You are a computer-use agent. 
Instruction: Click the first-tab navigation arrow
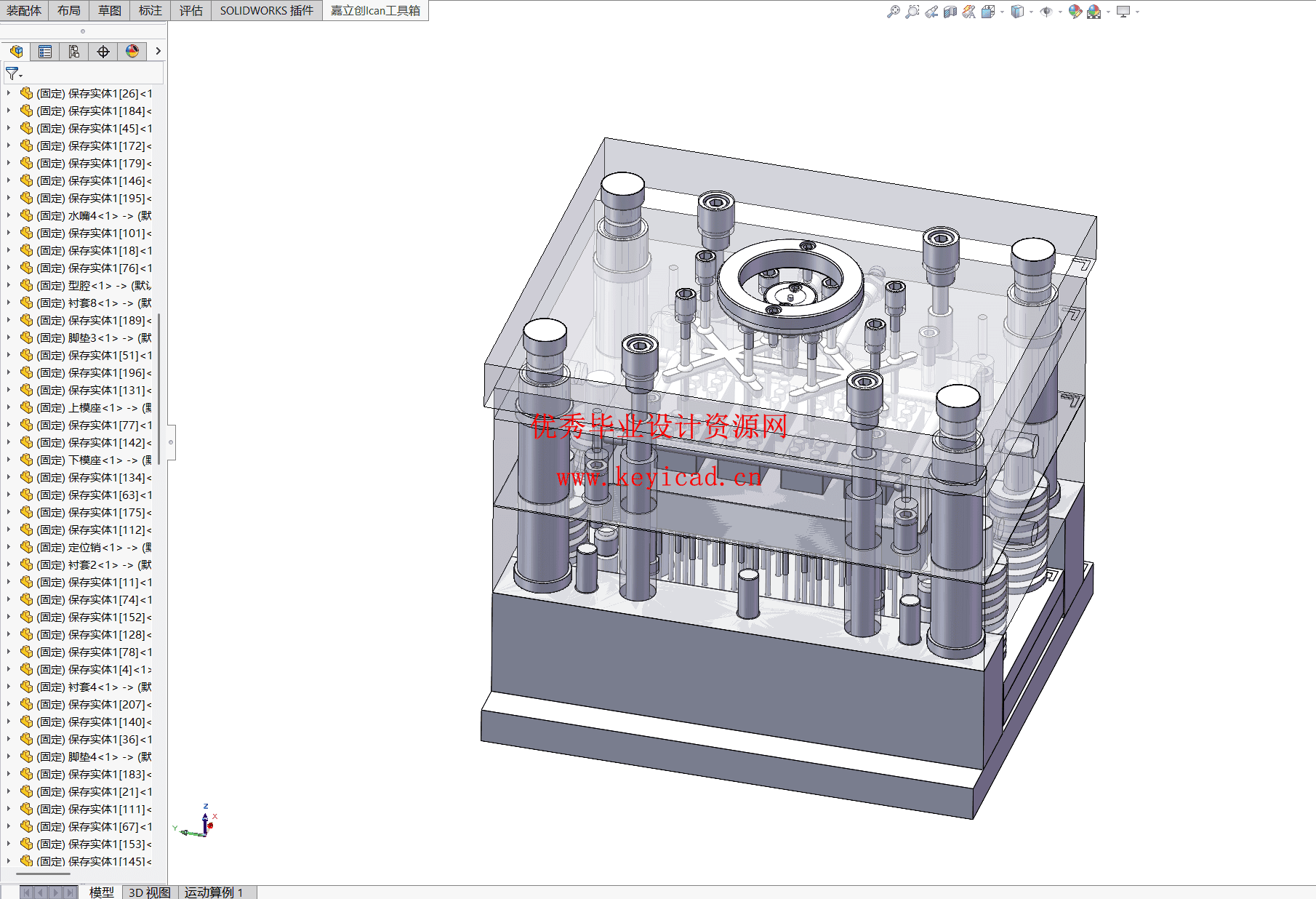click(x=27, y=892)
